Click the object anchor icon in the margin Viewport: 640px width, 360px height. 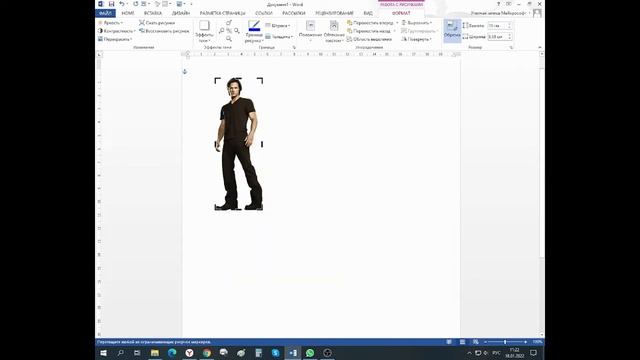[x=185, y=72]
